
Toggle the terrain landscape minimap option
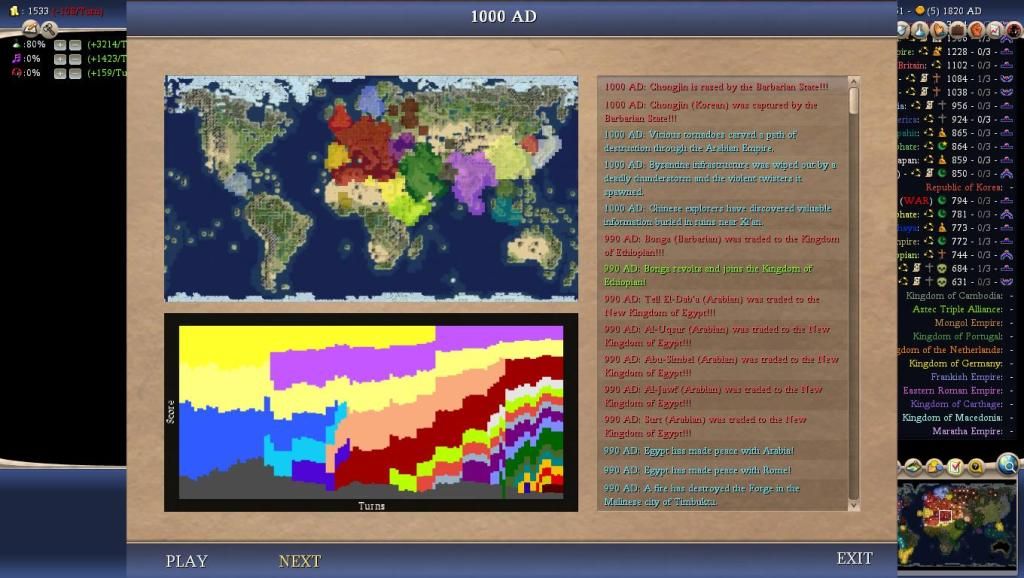pos(913,466)
